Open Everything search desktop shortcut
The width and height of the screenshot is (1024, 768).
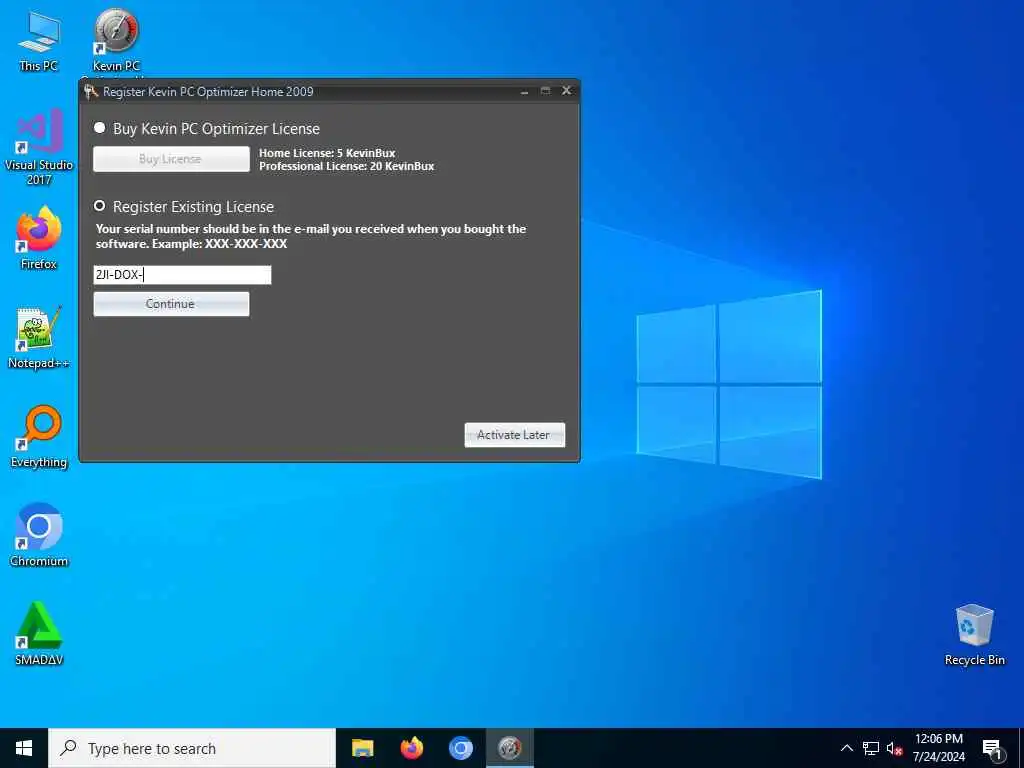tap(39, 436)
